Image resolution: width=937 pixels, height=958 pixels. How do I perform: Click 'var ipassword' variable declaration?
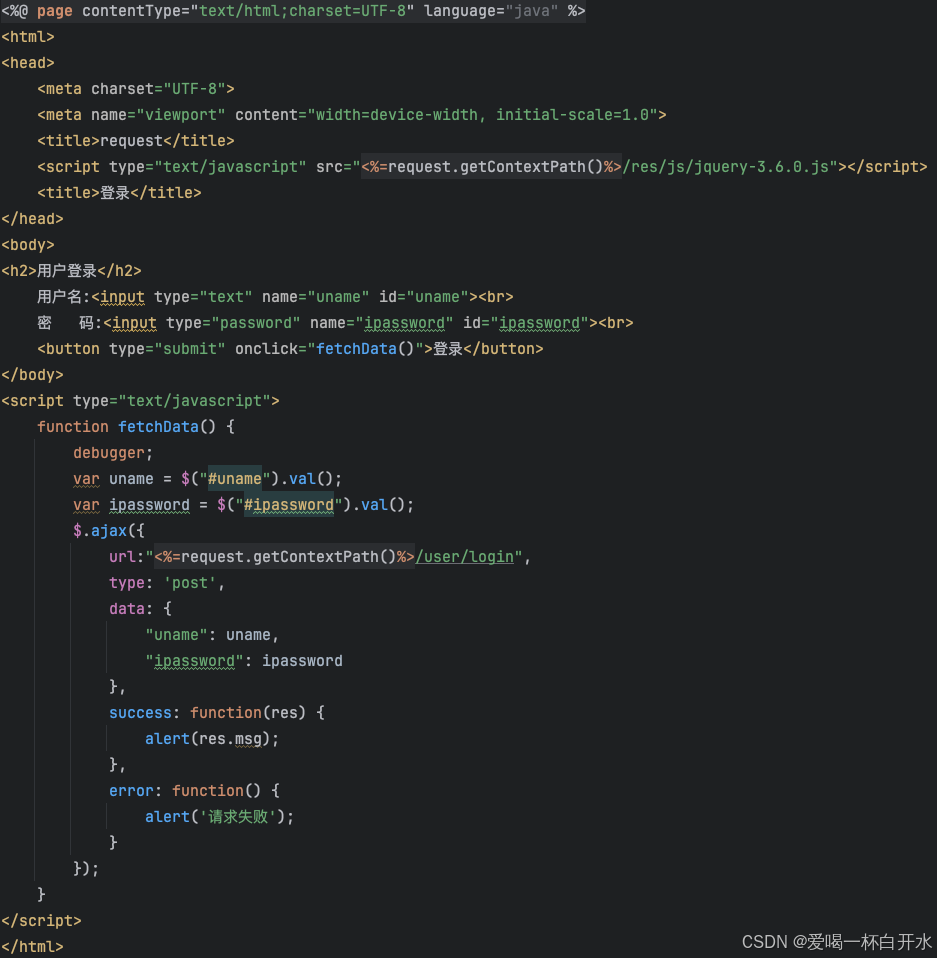tap(131, 505)
